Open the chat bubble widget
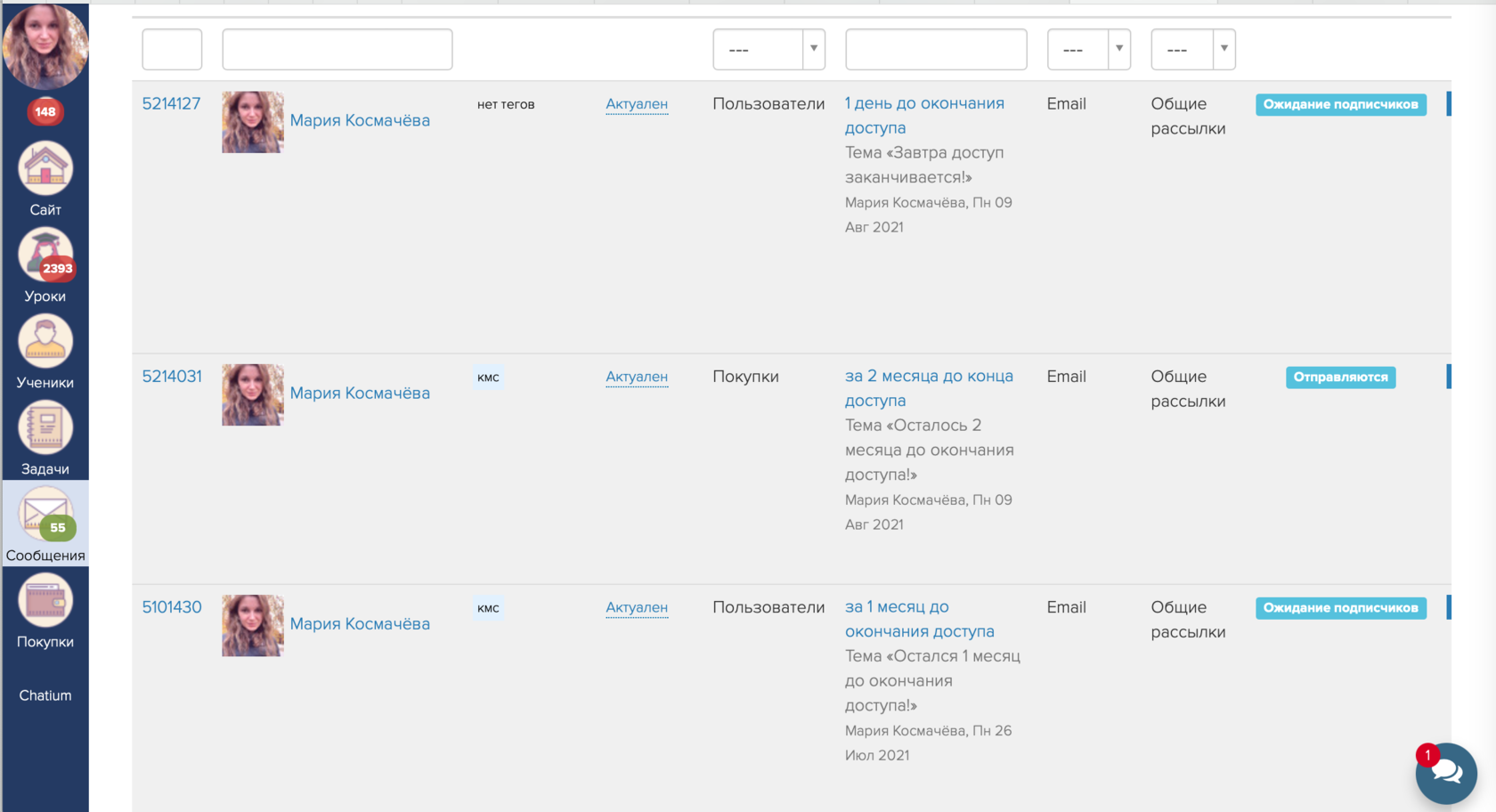 (1445, 773)
